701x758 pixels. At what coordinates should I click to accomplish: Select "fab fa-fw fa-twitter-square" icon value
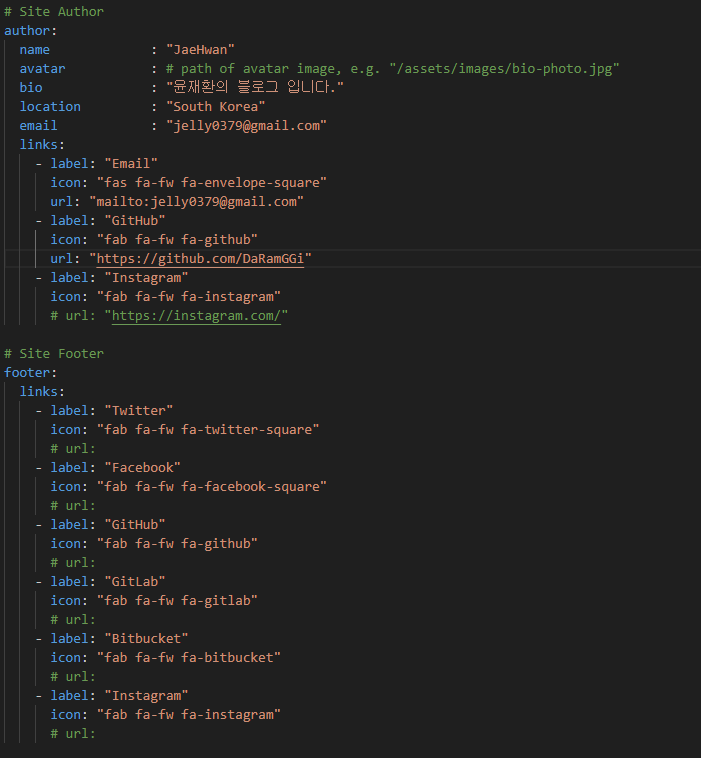[208, 430]
